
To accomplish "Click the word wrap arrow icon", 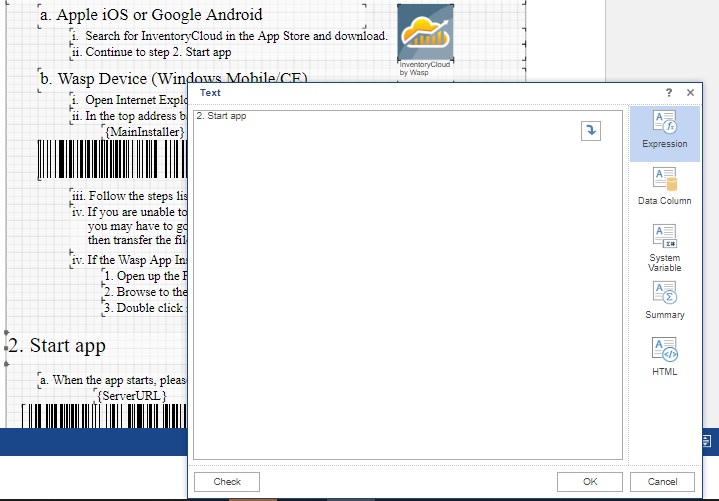I will point(591,131).
